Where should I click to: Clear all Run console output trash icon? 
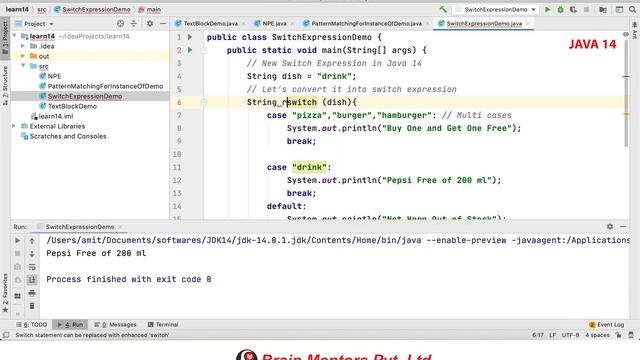pyautogui.click(x=32, y=306)
